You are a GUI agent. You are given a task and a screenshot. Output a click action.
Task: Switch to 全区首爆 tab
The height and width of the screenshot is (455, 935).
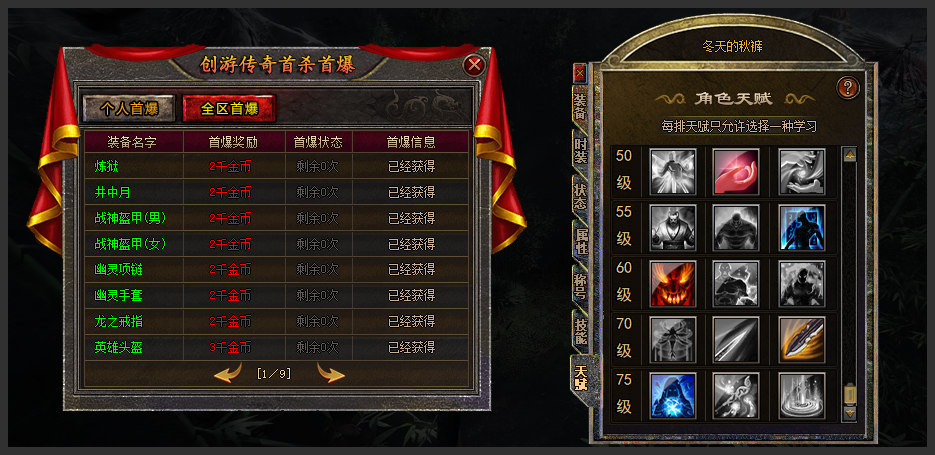[230, 109]
